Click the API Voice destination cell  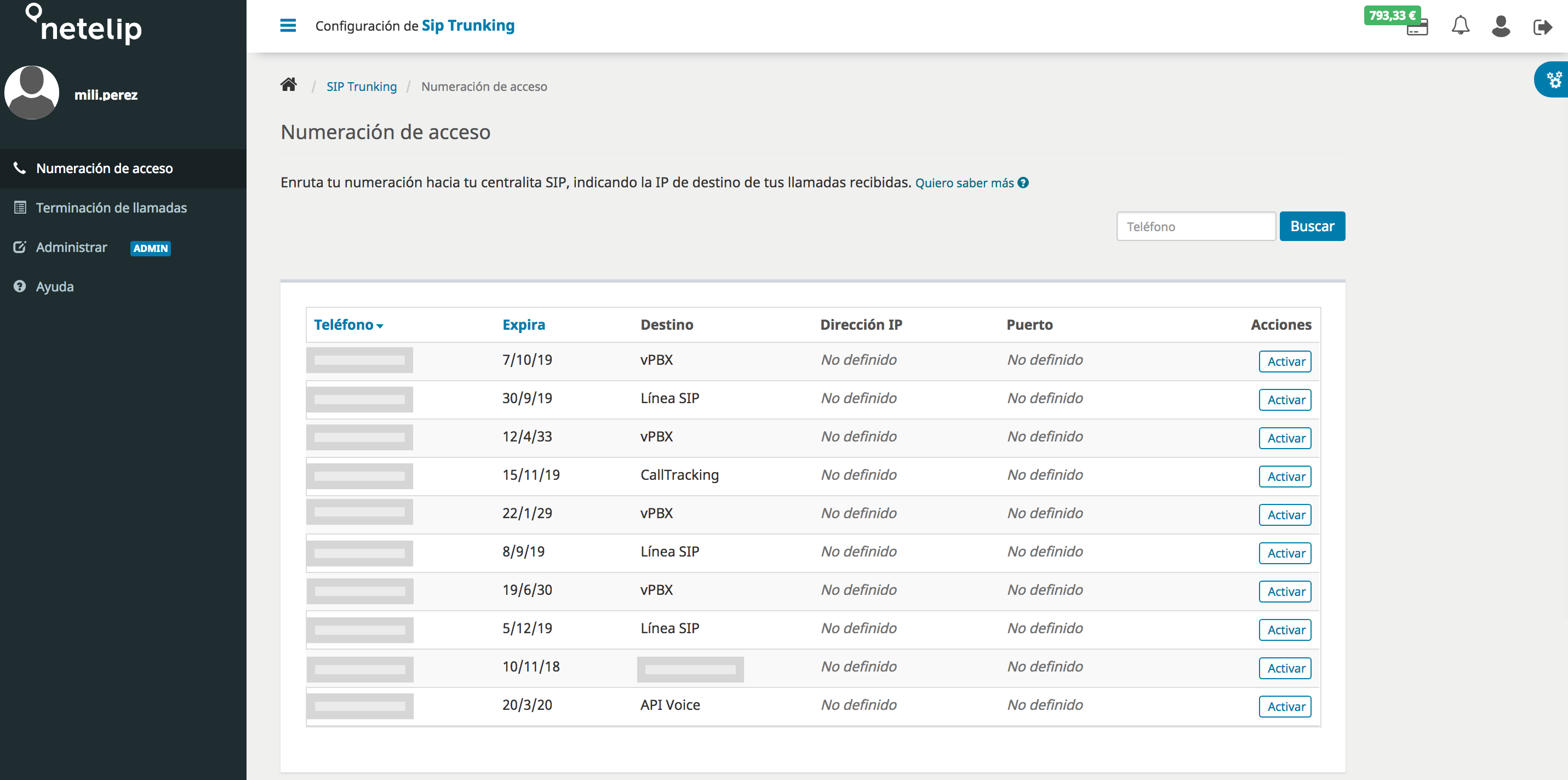pos(670,705)
